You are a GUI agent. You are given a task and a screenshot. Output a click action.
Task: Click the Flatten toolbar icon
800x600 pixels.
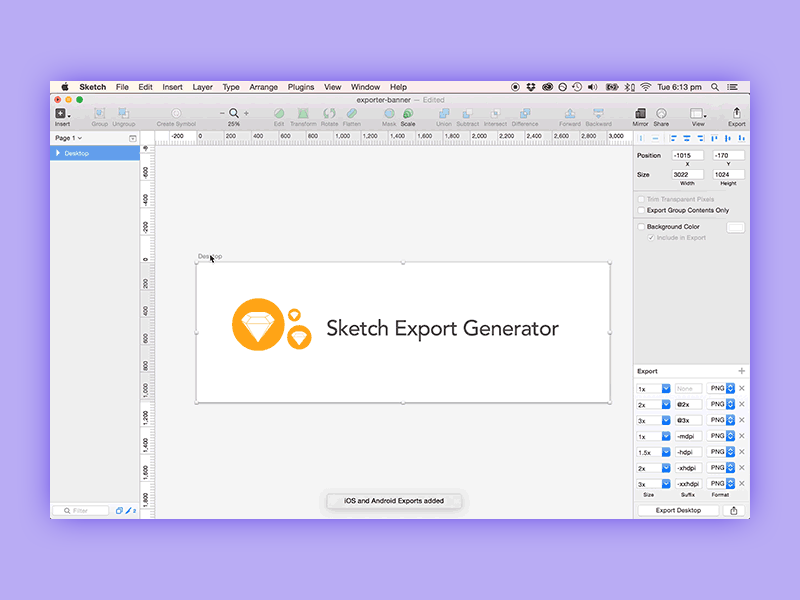(x=352, y=114)
